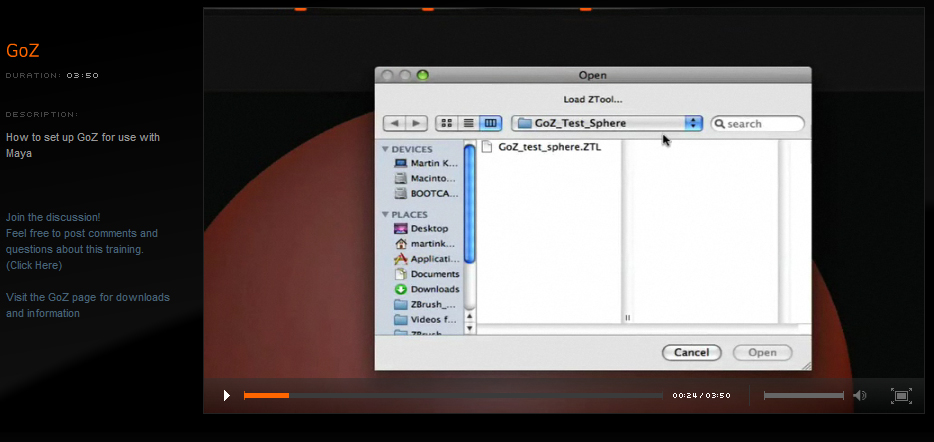Image resolution: width=934 pixels, height=442 pixels.
Task: Play the GoZ training video
Action: pyautogui.click(x=226, y=395)
